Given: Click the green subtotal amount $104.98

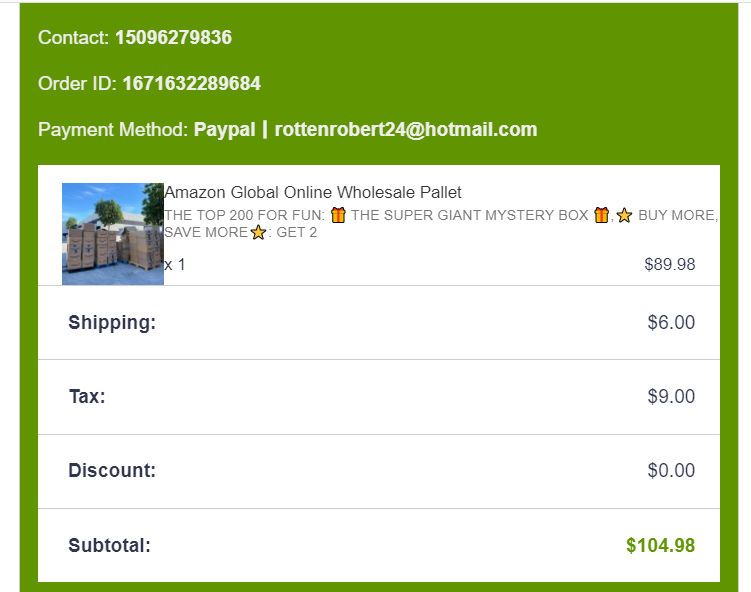Looking at the screenshot, I should tap(660, 545).
